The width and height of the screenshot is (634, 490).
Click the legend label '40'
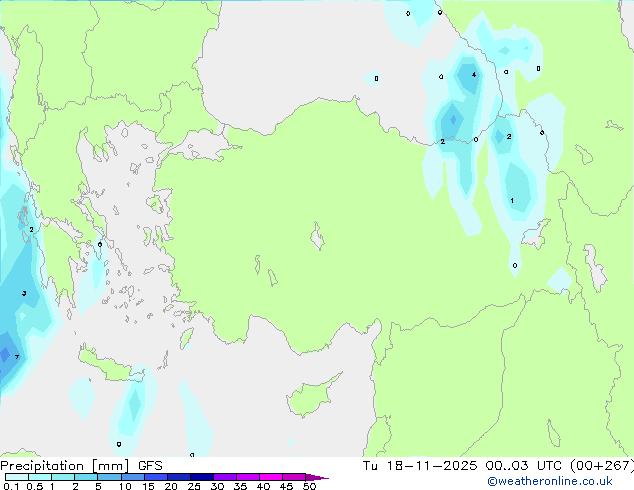pos(263,486)
